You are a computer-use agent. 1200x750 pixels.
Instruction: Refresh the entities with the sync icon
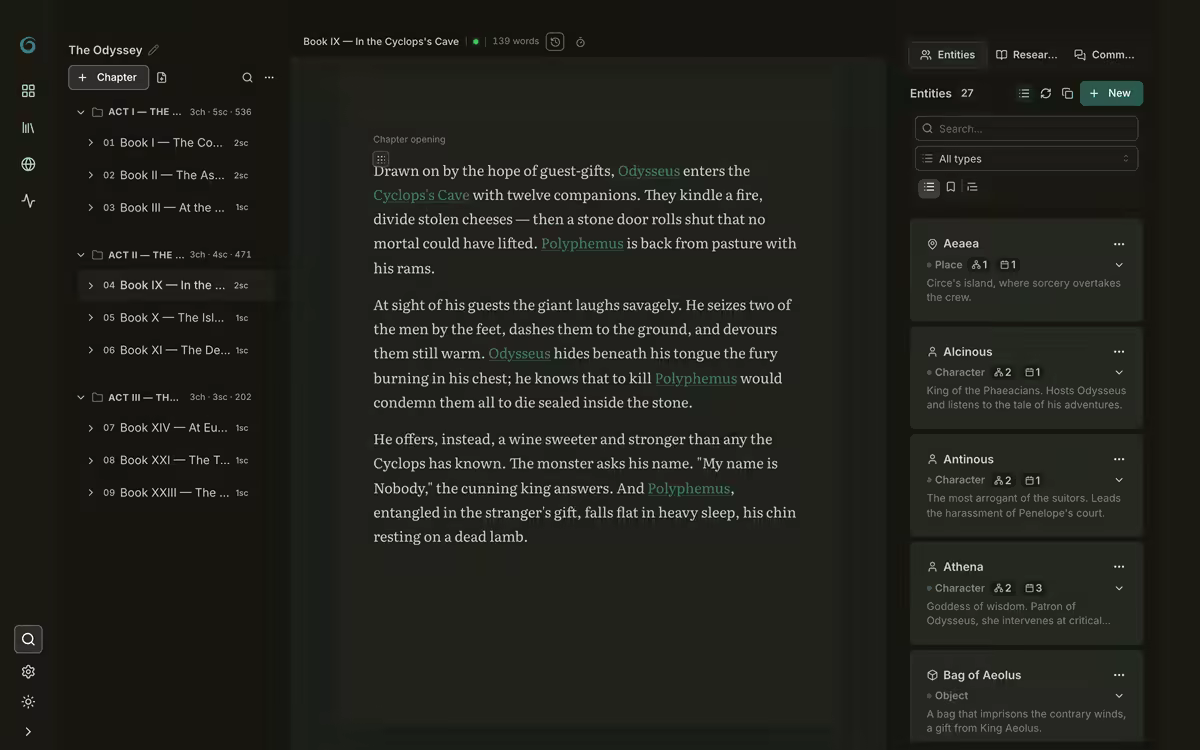tap(1046, 93)
